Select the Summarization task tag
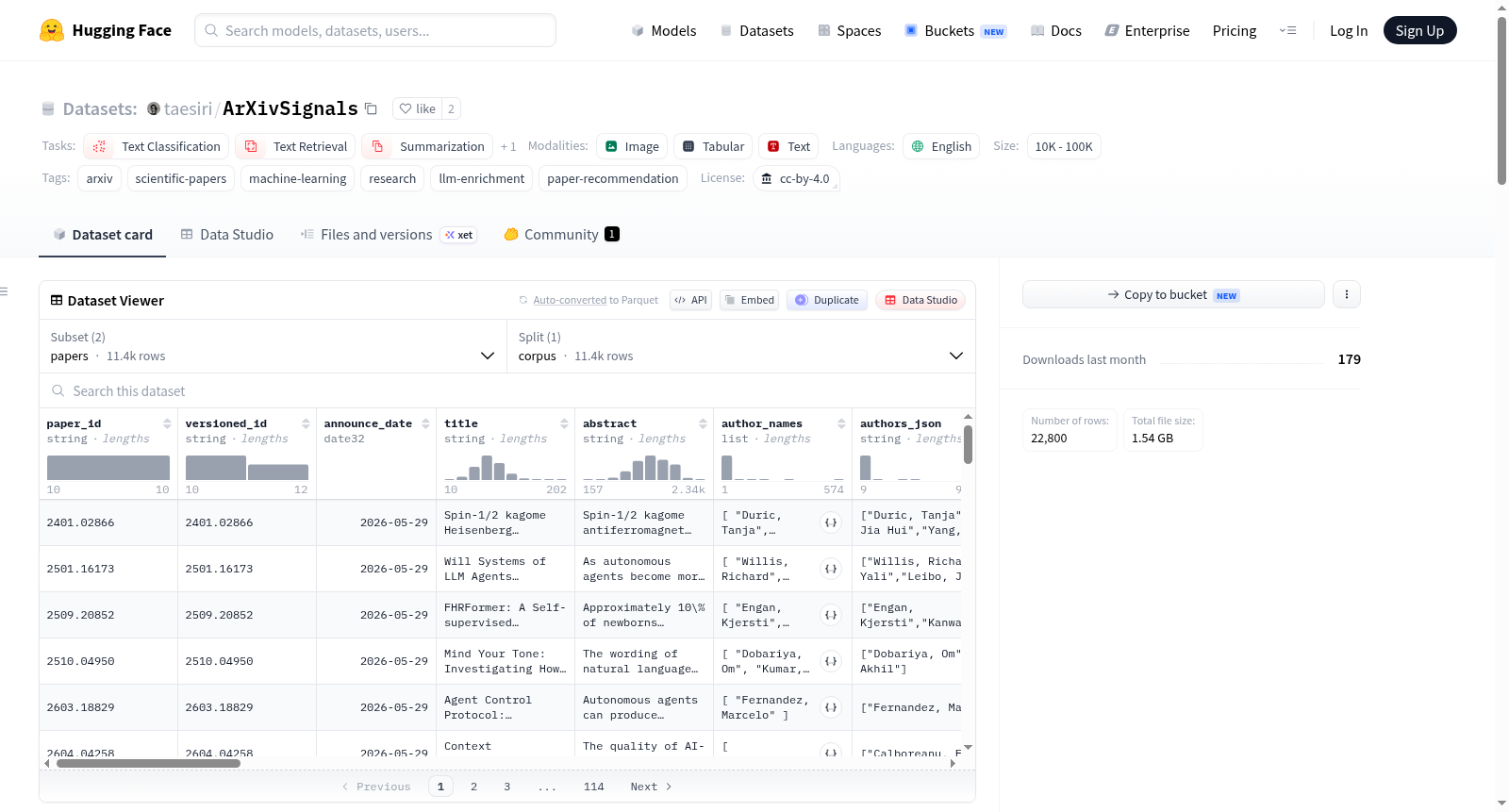This screenshot has width=1509, height=812. [x=427, y=146]
